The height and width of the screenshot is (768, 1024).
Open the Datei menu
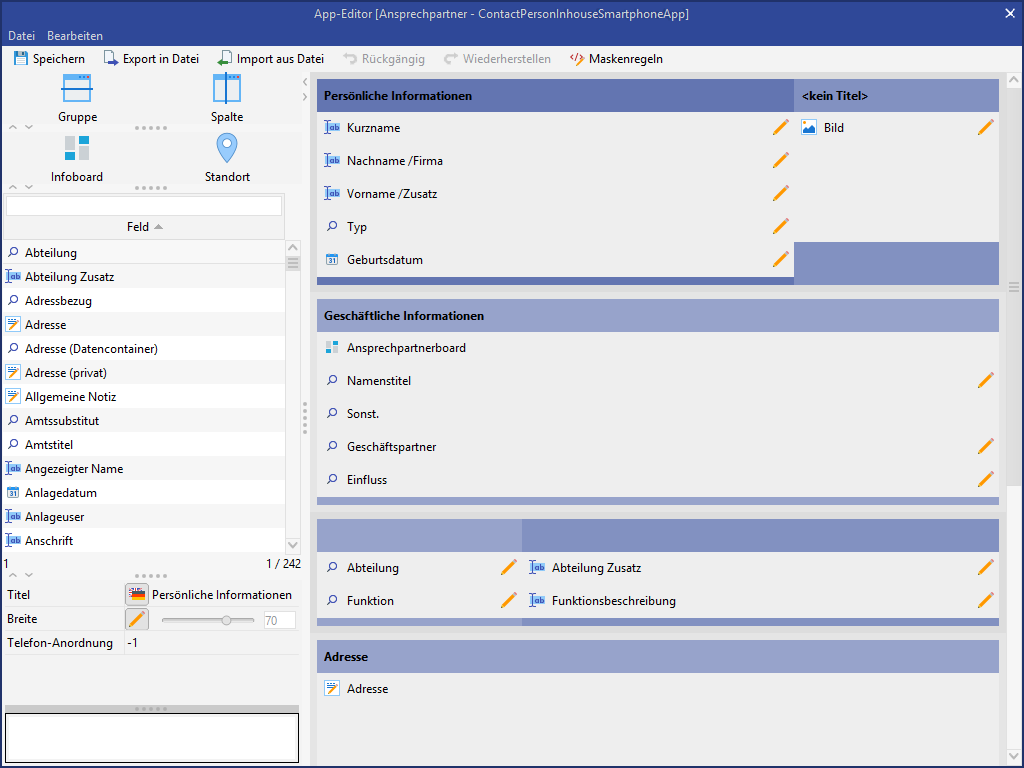click(21, 36)
